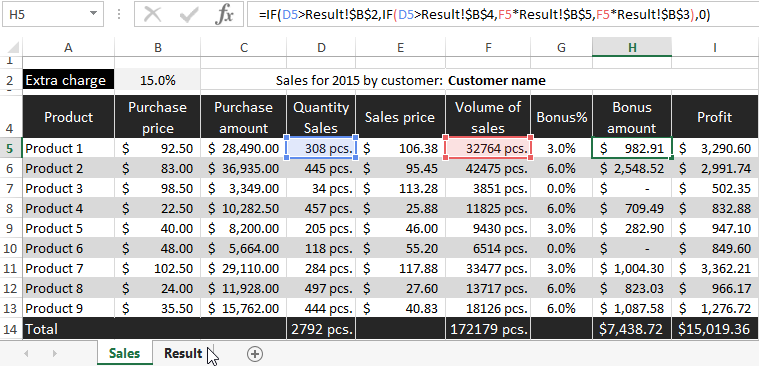Select the 172179 pcs. total cell
The width and height of the screenshot is (759, 366).
488,329
